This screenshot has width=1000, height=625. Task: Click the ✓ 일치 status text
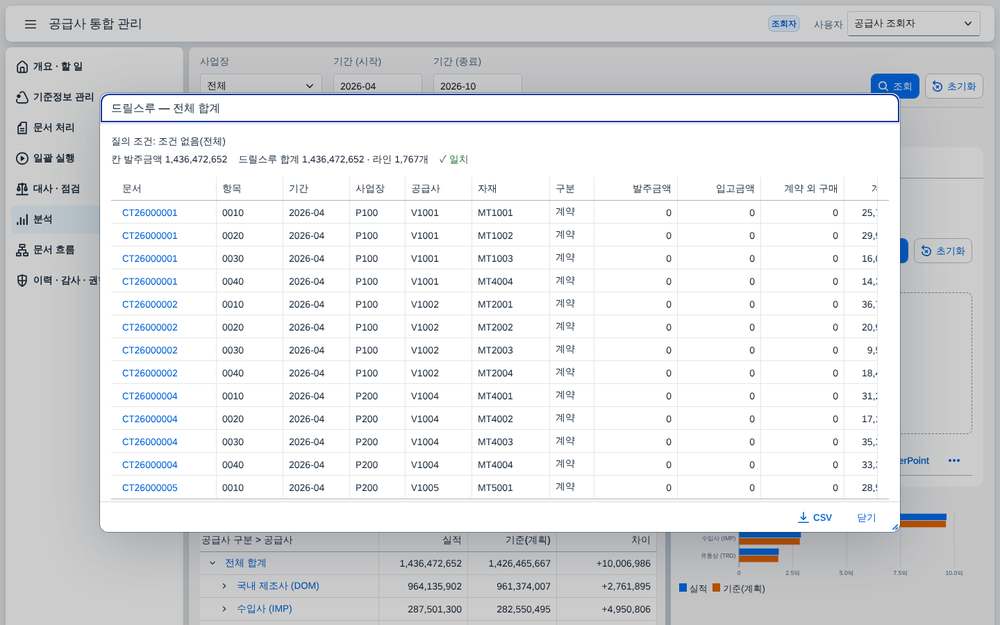pos(453,159)
